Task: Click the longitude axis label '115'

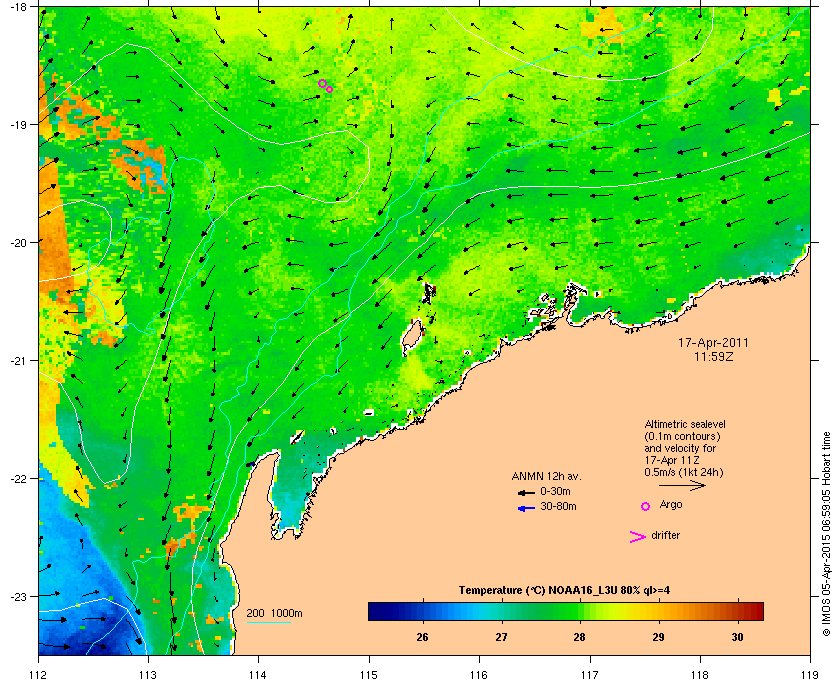Action: click(369, 675)
